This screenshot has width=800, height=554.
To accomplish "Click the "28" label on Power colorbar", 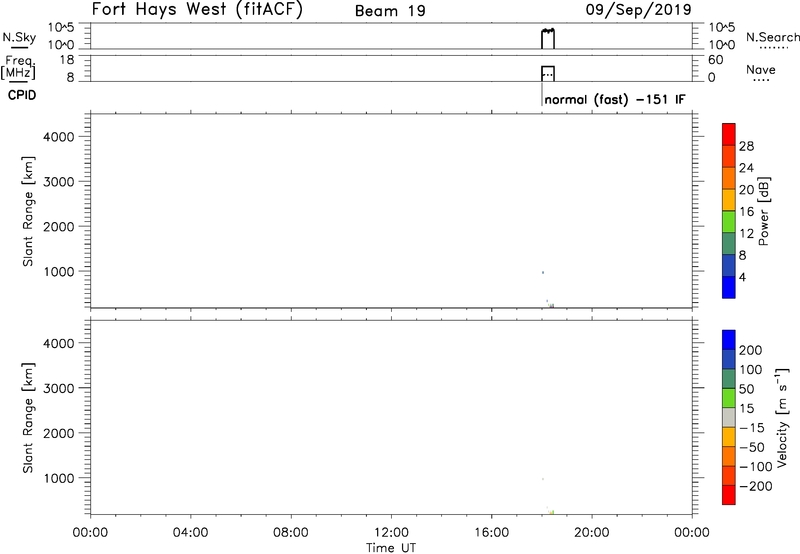I will 746,146.
